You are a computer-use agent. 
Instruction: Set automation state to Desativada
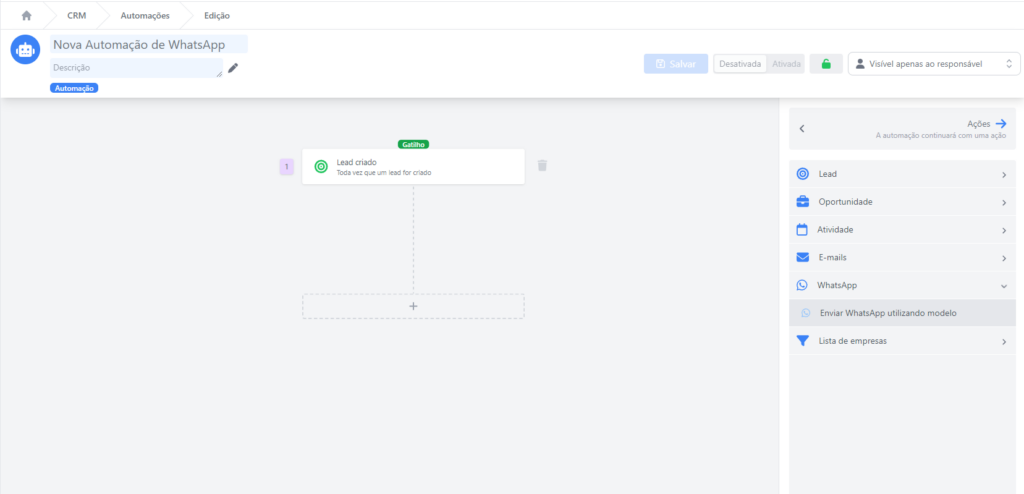tap(740, 64)
